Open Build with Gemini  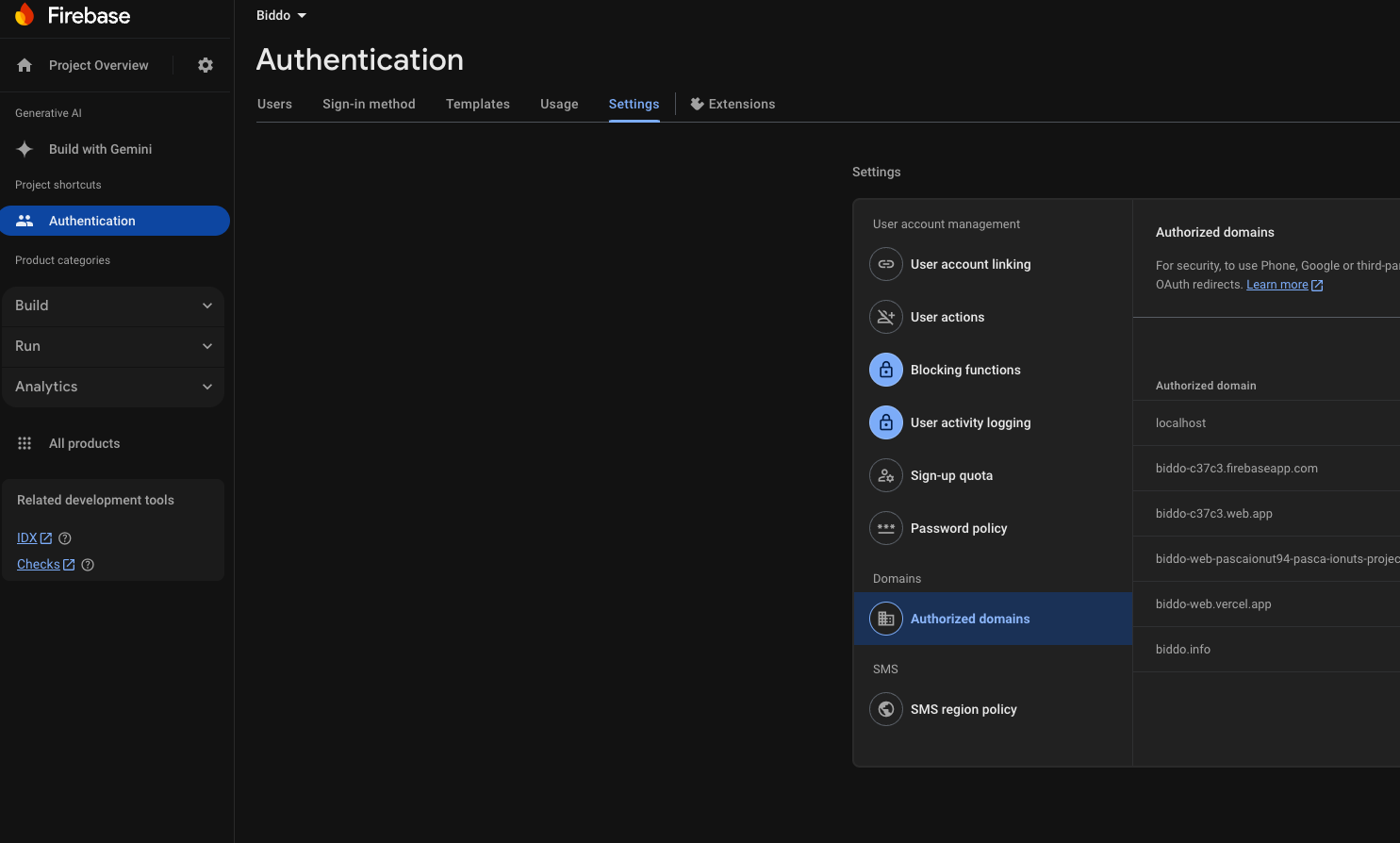coord(100,149)
